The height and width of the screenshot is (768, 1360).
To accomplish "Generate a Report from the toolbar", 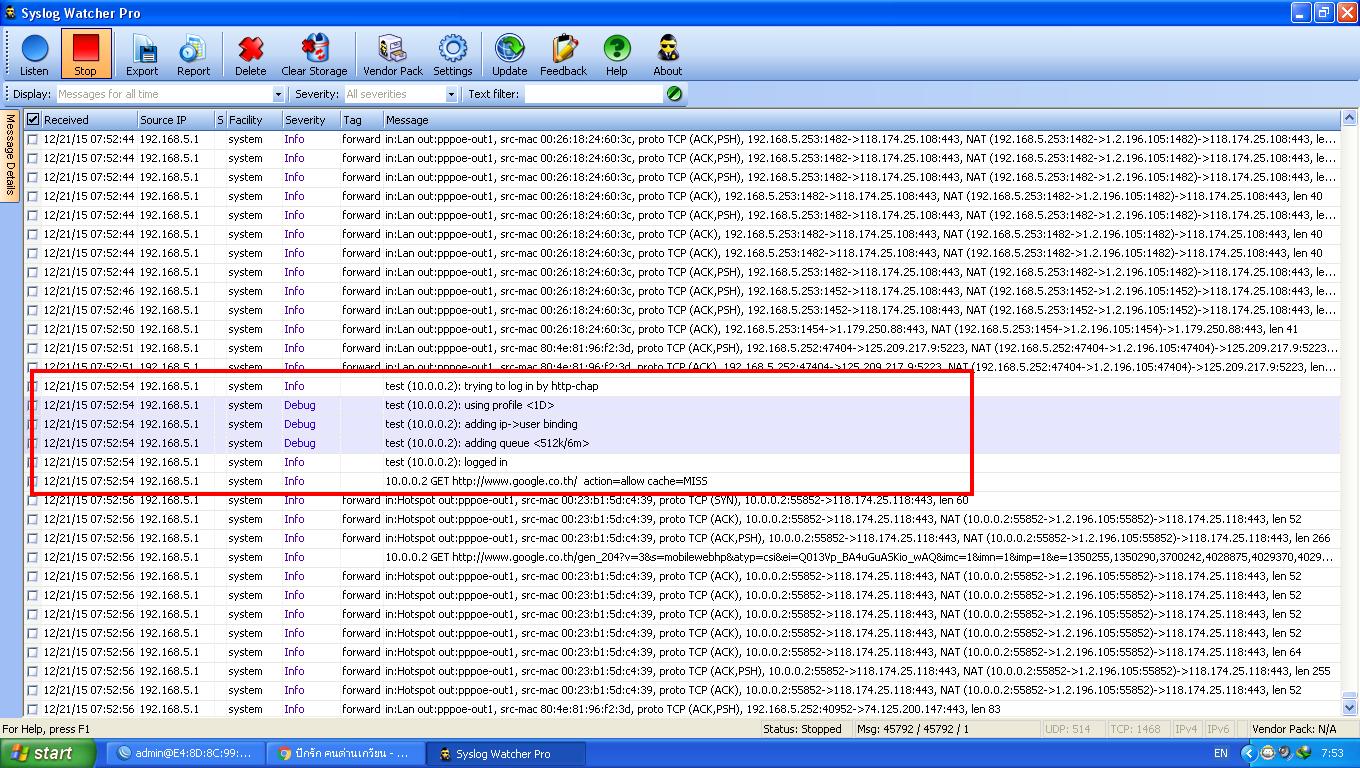I will point(193,54).
